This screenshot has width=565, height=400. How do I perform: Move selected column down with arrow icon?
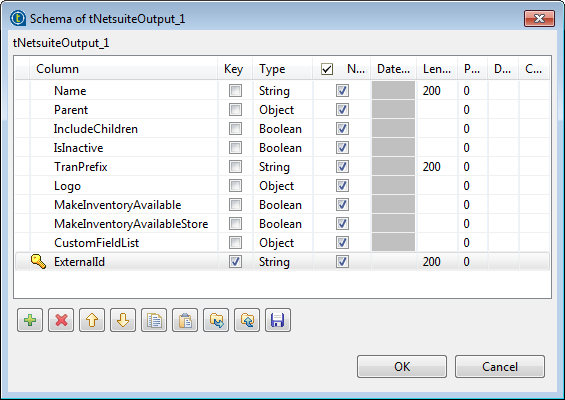coord(123,320)
